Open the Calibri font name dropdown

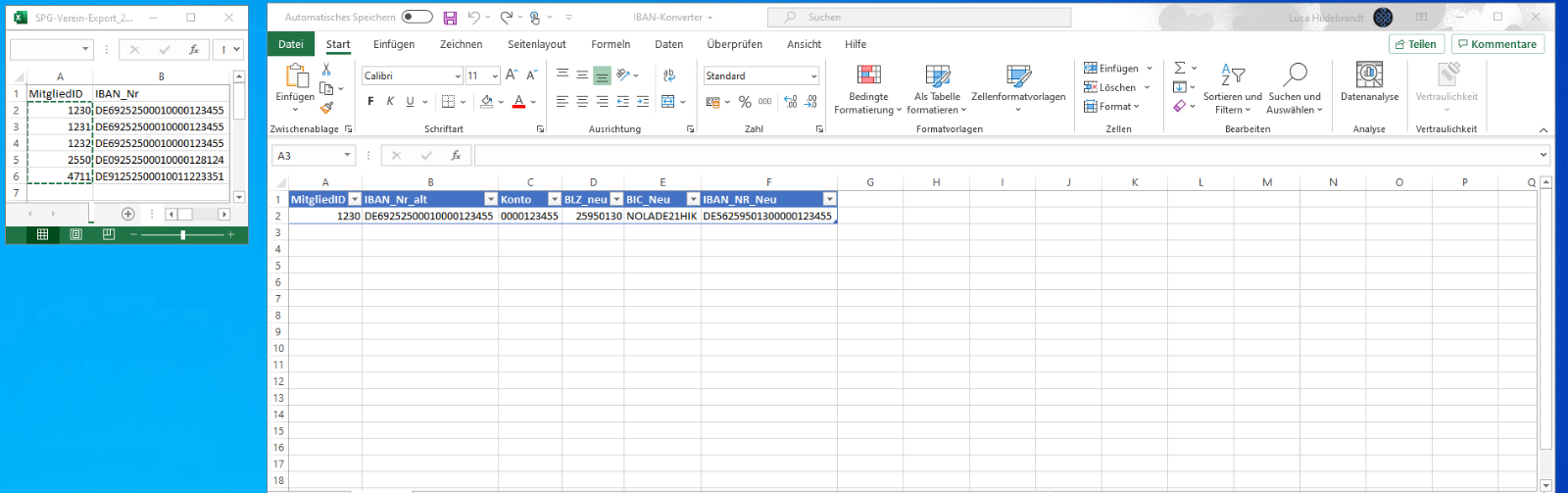[458, 75]
